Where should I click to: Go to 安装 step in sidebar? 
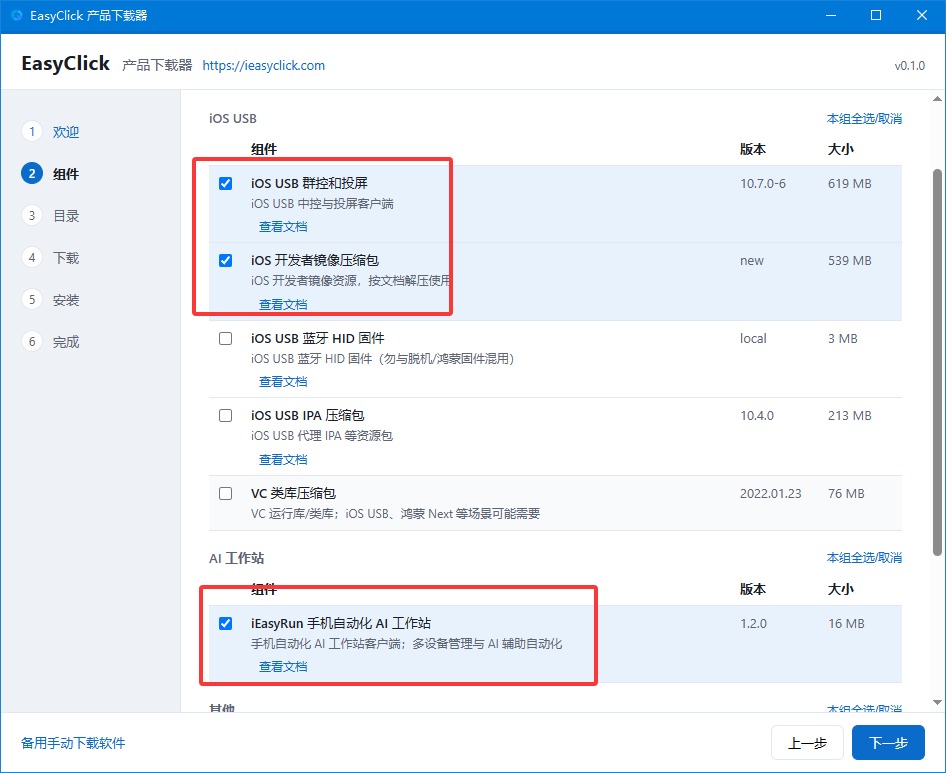click(x=66, y=300)
